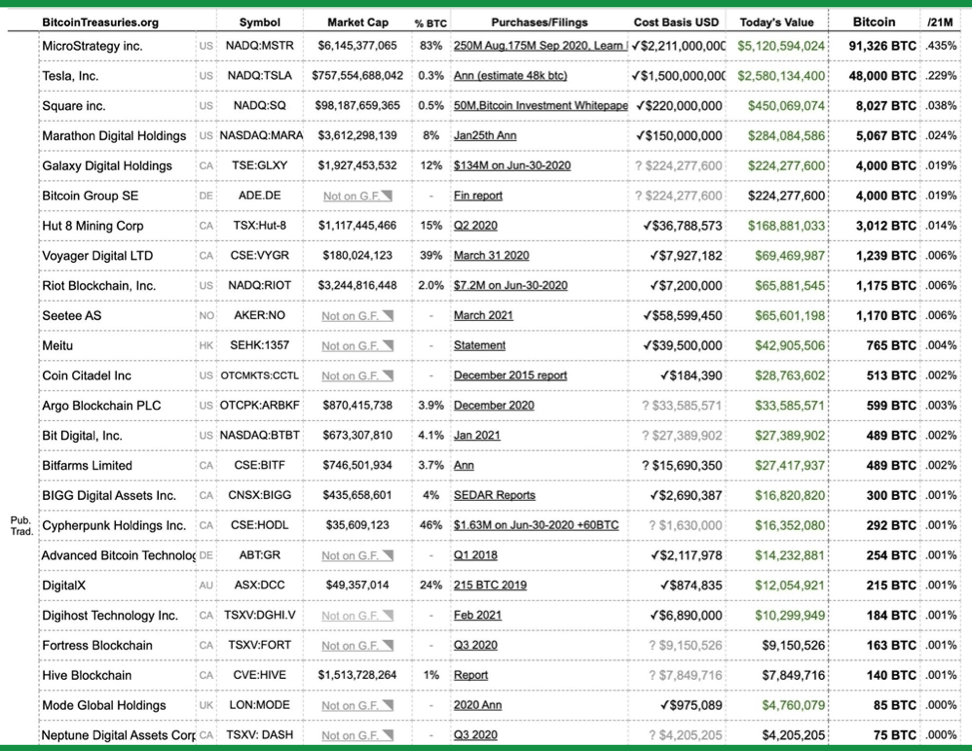972x751 pixels.
Task: Open Argo Blockchain December 2020 link
Action: (x=493, y=405)
